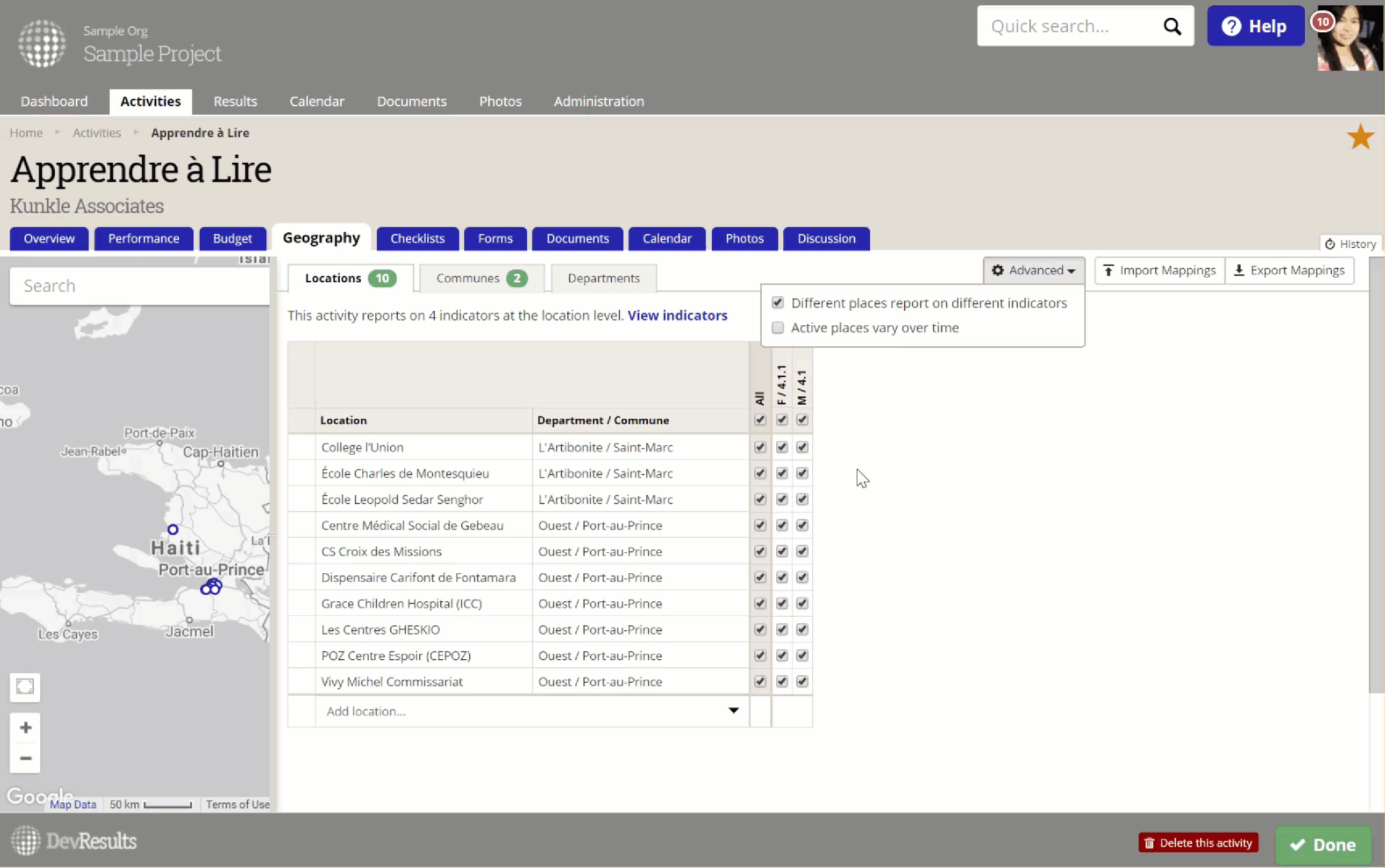Click the map fullscreen icon
This screenshot has height=868, width=1385.
tap(25, 687)
